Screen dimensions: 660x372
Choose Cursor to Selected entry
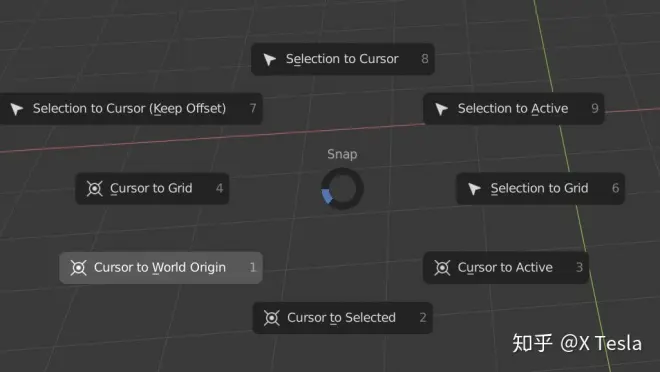343,318
